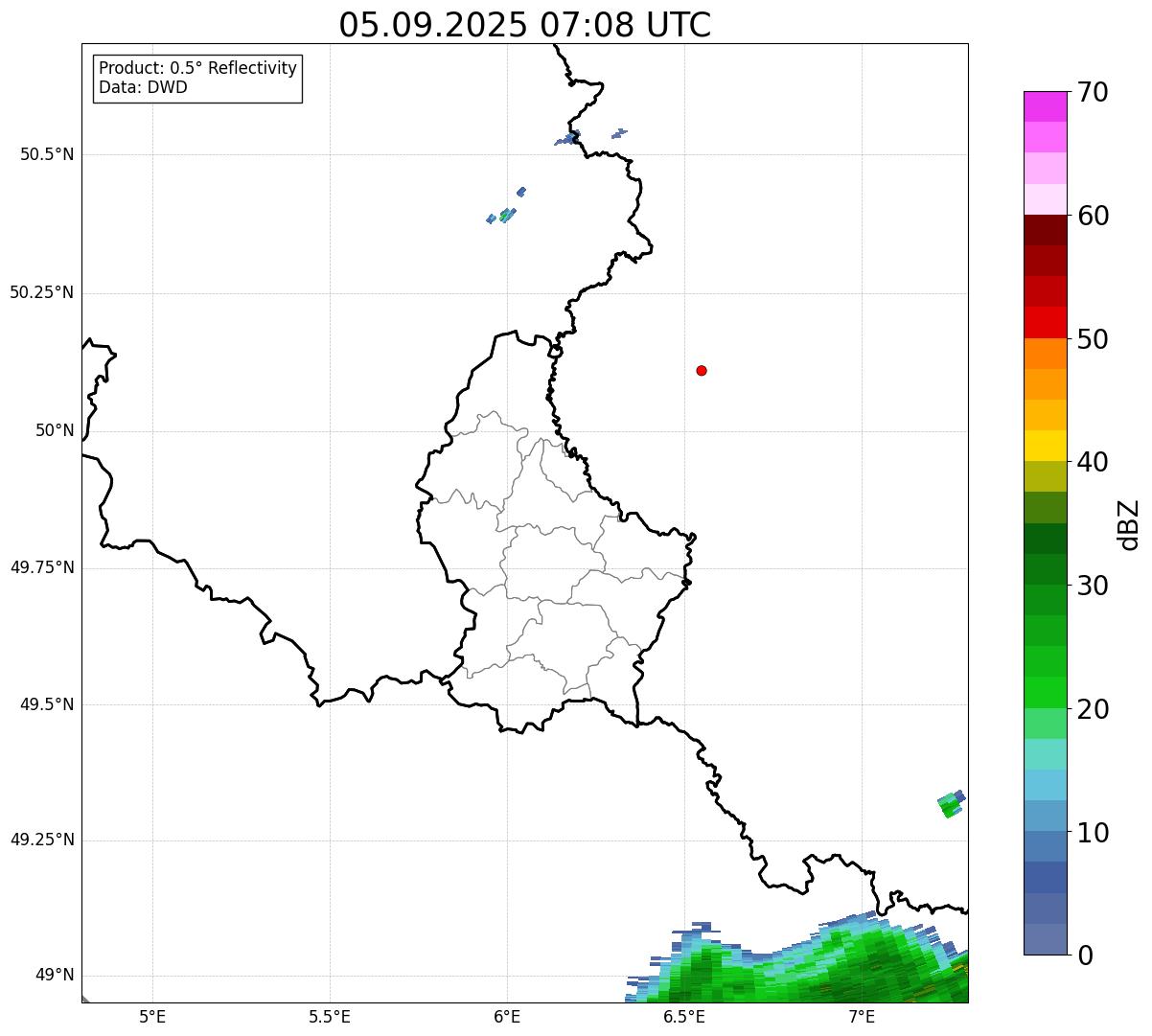Click the 50°N latitude label
Viewport: 1152px width, 1036px height.
pos(55,430)
